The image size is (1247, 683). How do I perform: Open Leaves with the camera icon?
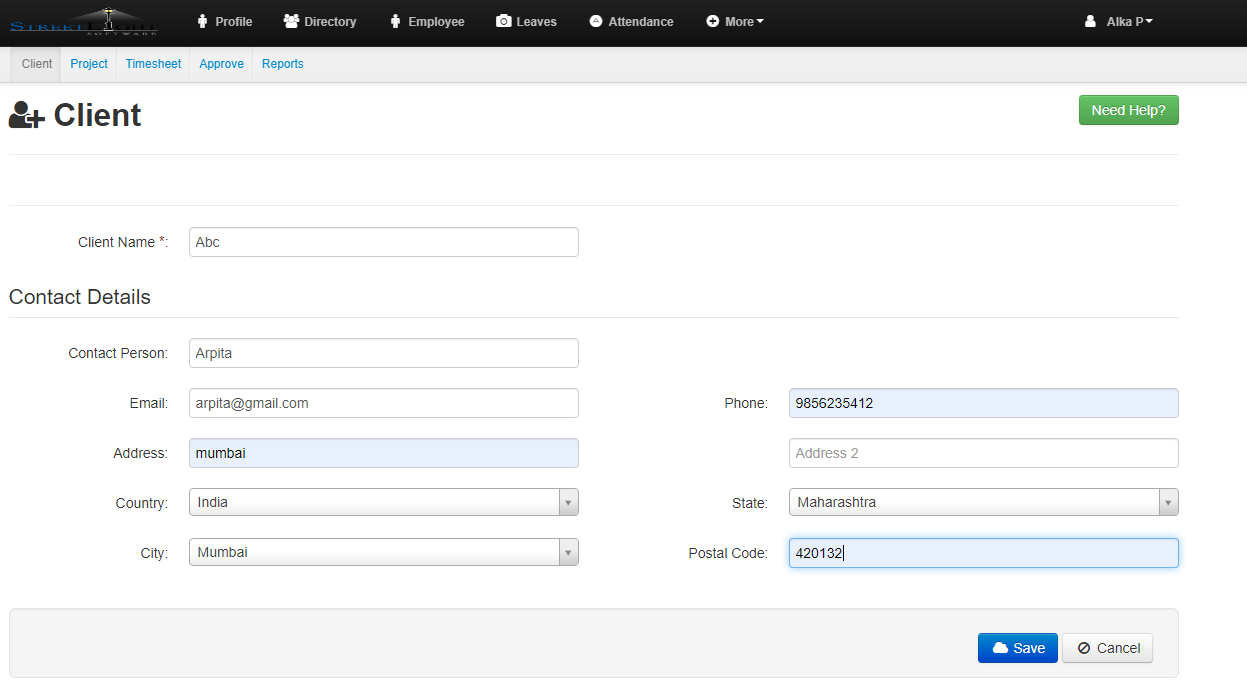click(526, 21)
